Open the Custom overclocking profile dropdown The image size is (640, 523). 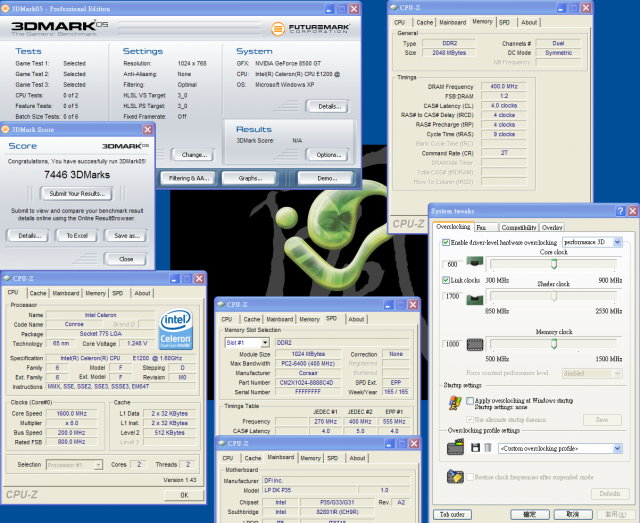click(618, 449)
